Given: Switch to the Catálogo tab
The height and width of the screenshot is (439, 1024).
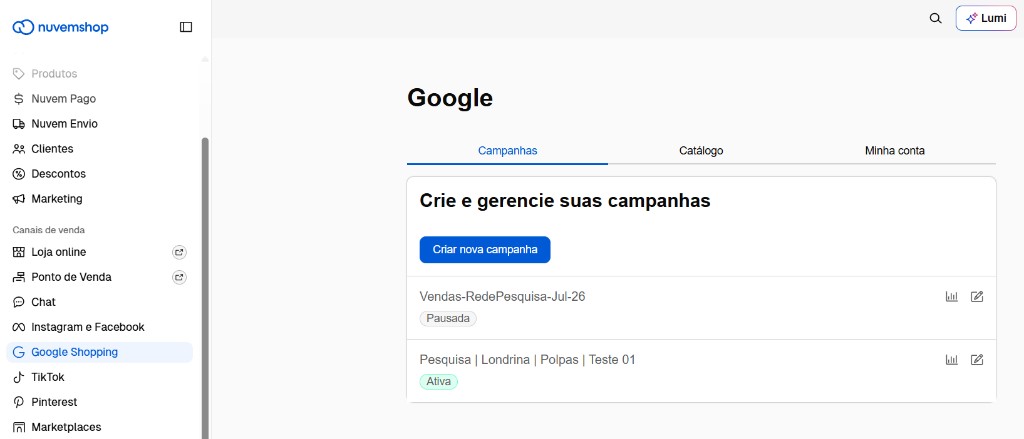Looking at the screenshot, I should point(701,151).
